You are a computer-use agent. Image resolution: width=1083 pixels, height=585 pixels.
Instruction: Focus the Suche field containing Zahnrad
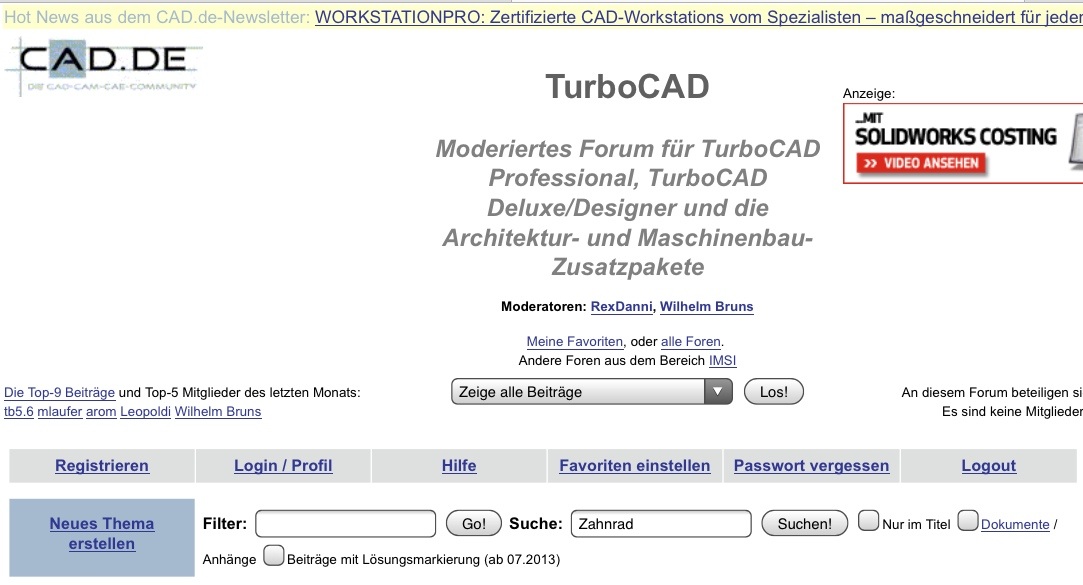[x=661, y=524]
